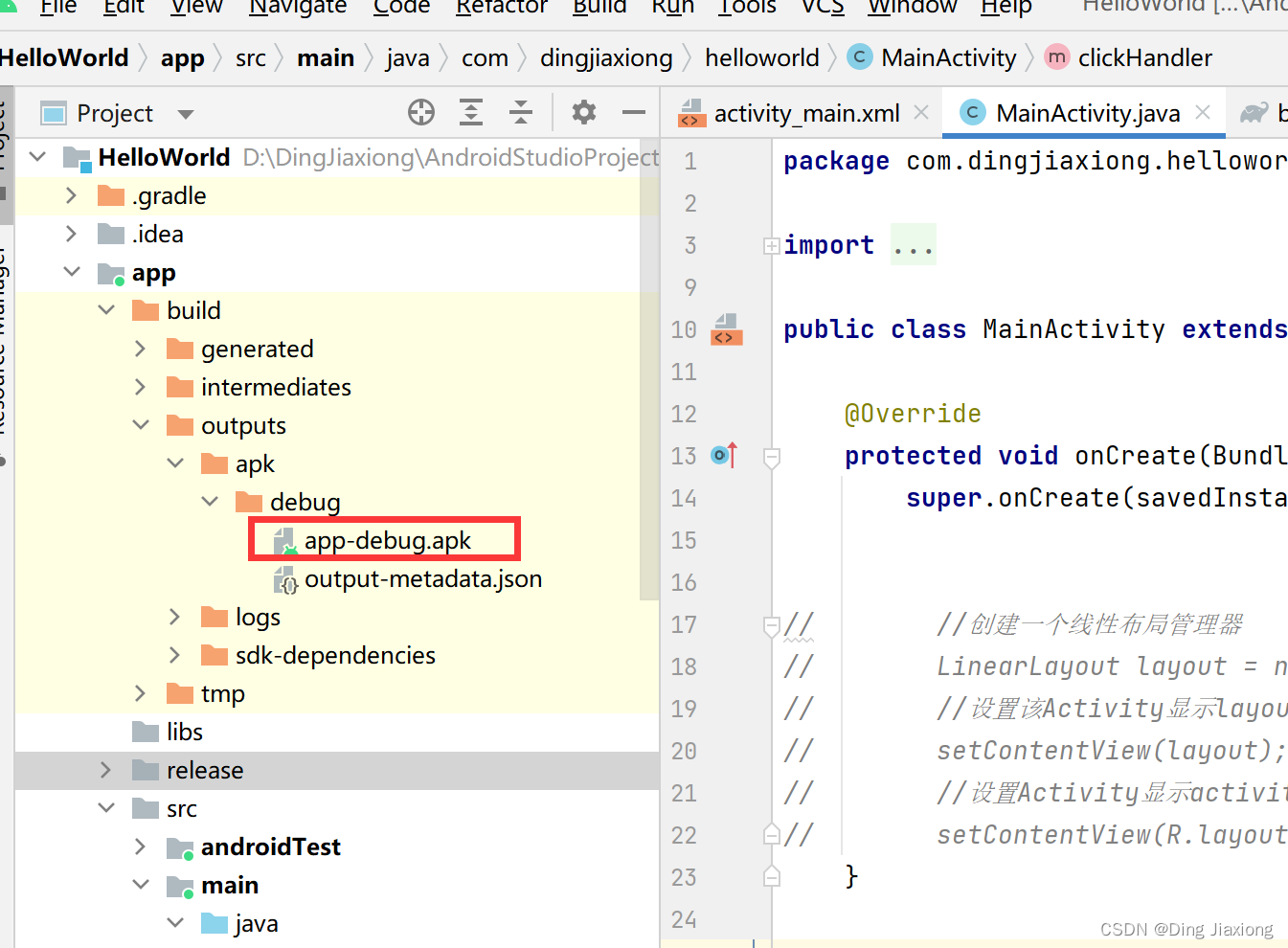Click the output-metadata.json file icon
The image size is (1288, 948).
click(285, 580)
